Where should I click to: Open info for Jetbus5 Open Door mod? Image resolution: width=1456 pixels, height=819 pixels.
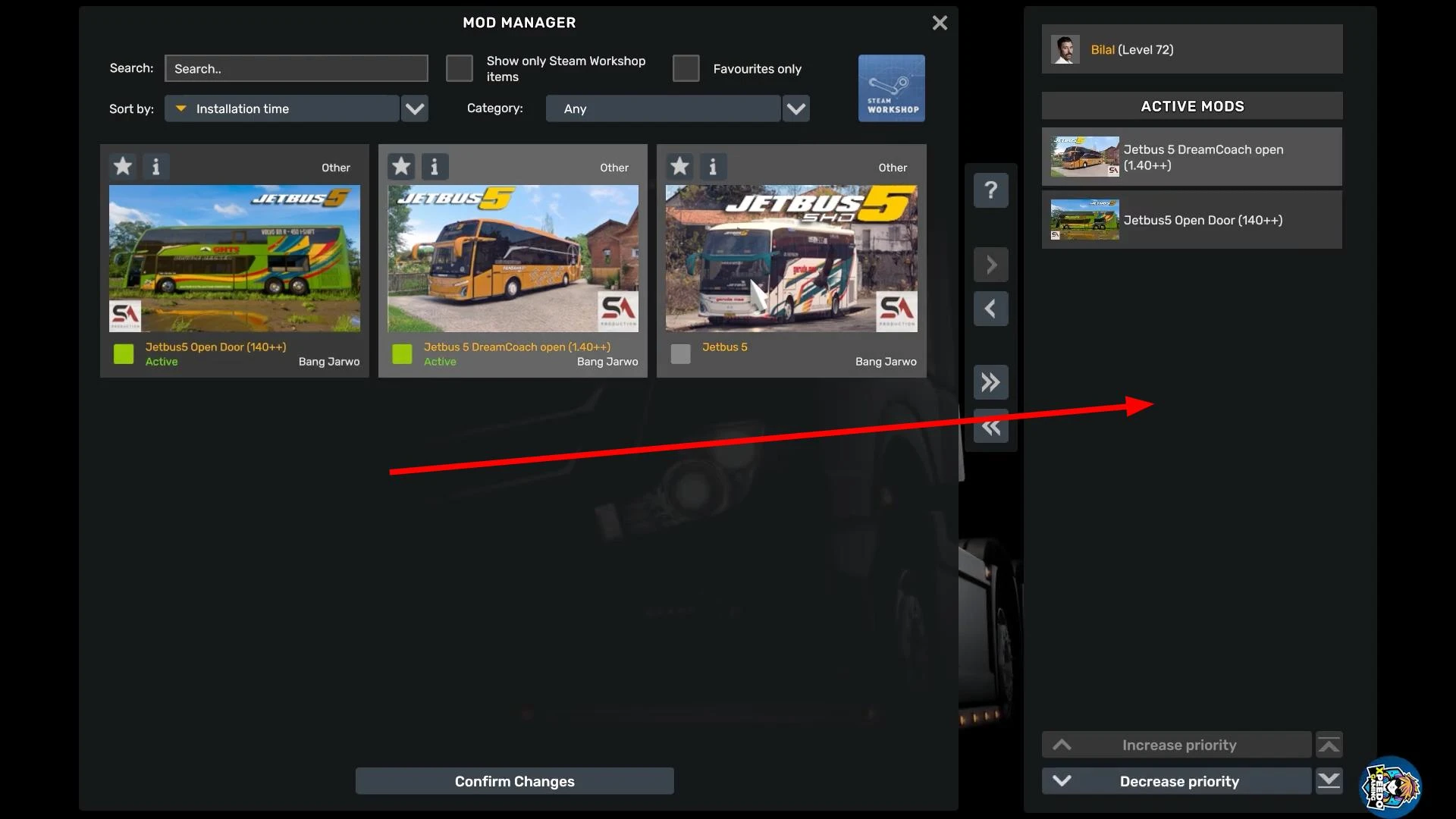click(156, 166)
